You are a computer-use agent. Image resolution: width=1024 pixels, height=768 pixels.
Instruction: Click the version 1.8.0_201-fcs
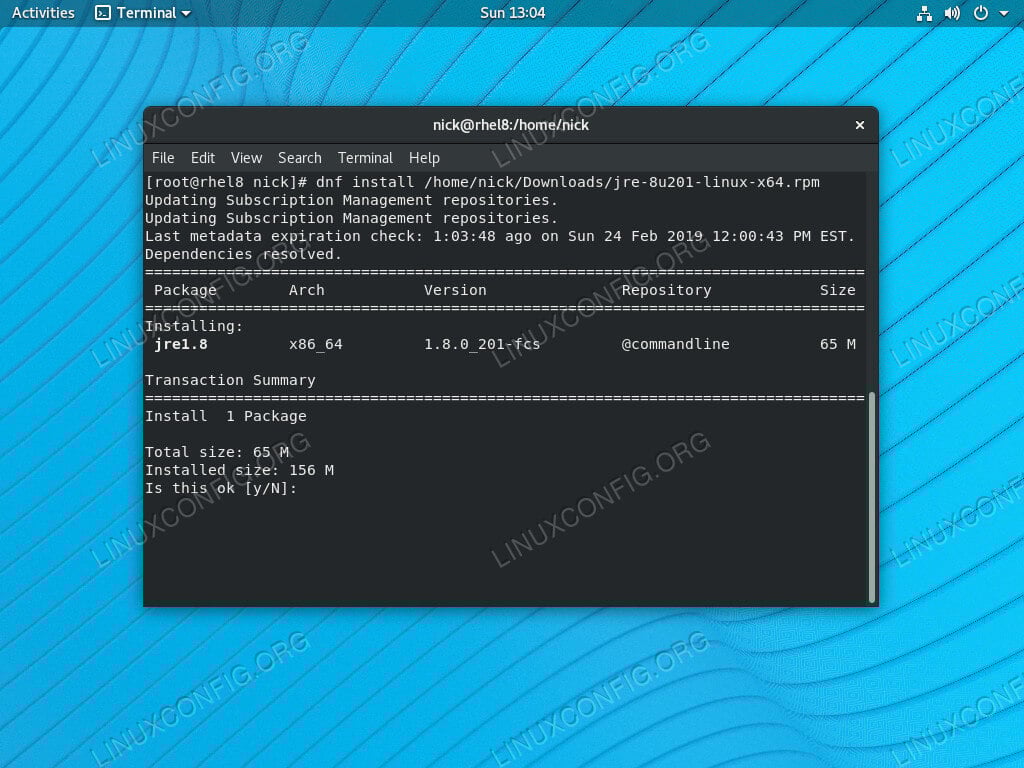(x=482, y=344)
